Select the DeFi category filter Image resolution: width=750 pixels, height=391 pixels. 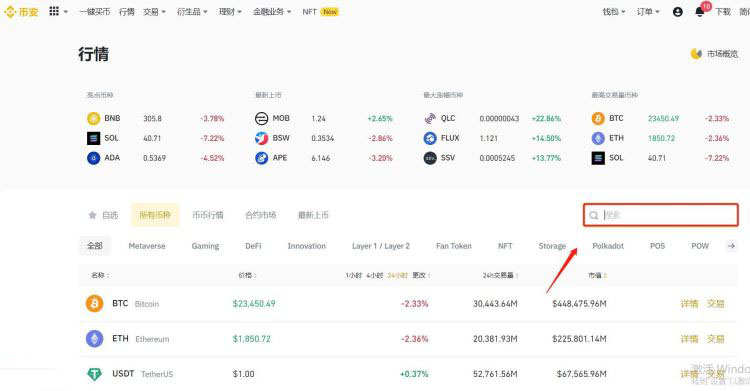coord(254,246)
